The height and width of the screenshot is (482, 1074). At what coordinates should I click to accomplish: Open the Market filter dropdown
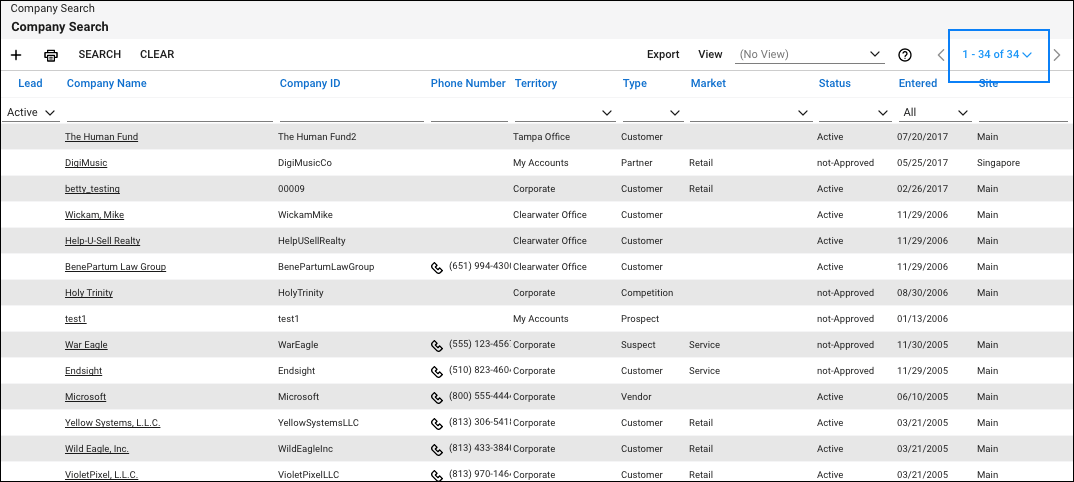751,112
